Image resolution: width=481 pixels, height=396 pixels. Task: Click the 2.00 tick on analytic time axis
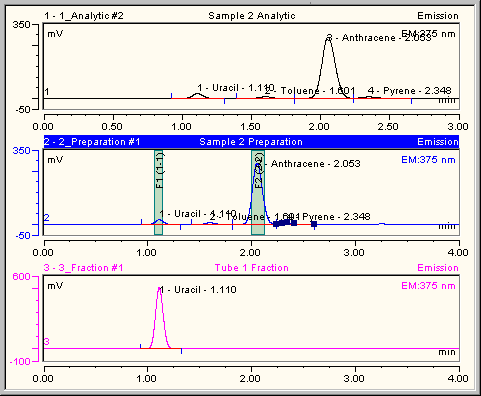coord(319,127)
